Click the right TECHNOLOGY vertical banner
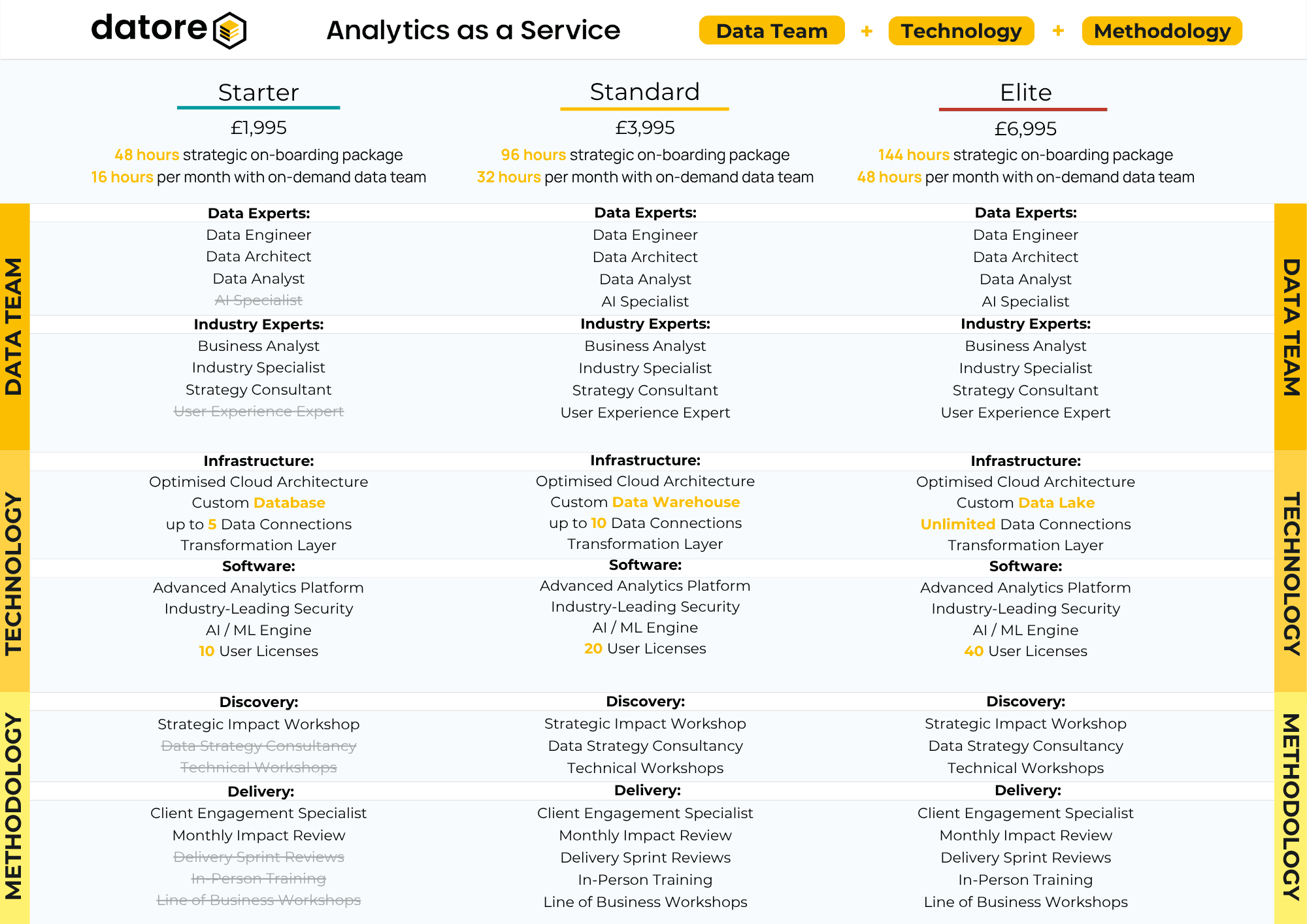1307x924 pixels. [x=1291, y=572]
